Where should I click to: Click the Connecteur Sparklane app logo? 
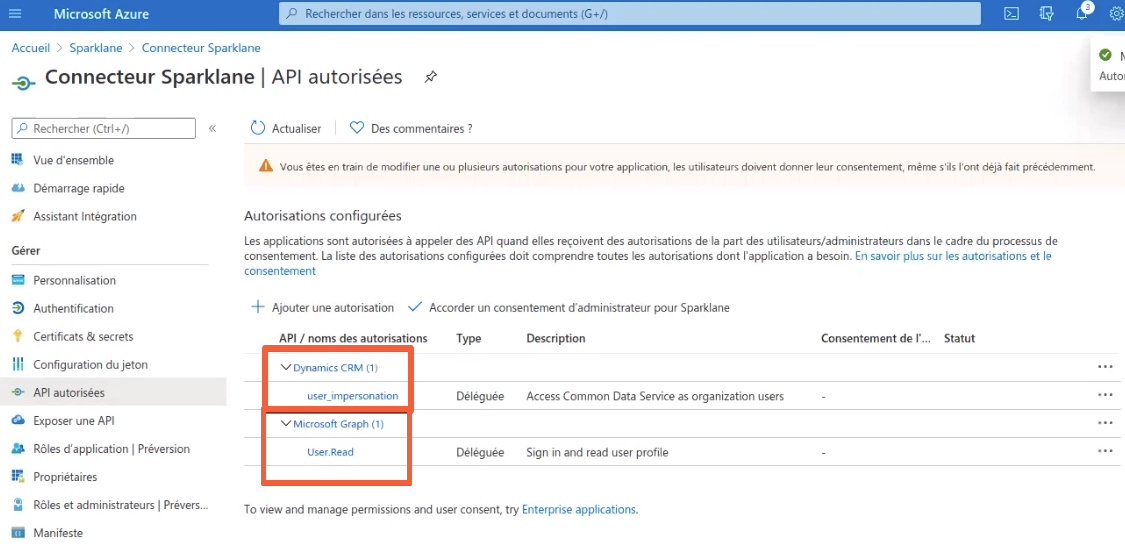click(23, 83)
